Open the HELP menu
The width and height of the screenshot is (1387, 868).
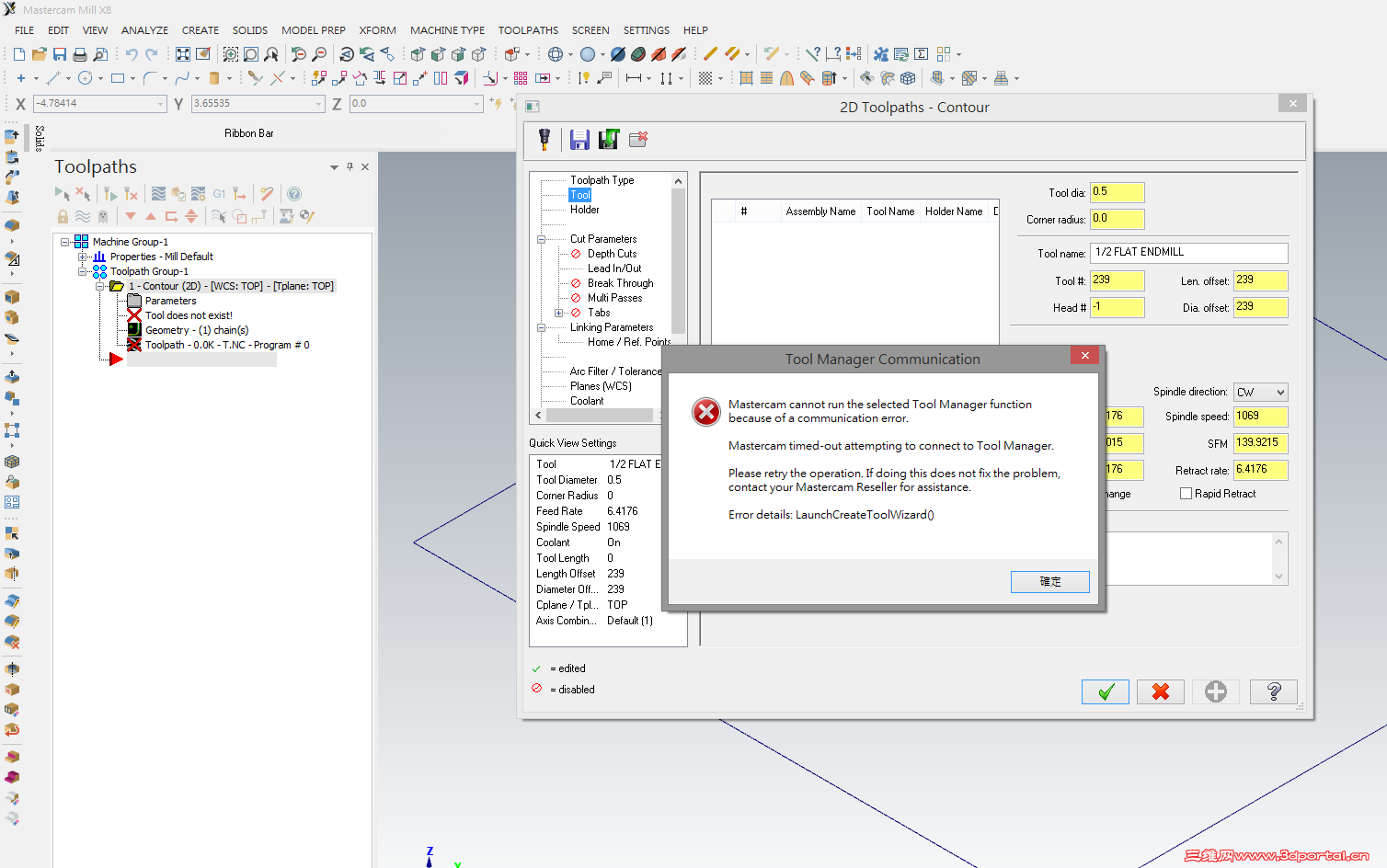coord(695,30)
